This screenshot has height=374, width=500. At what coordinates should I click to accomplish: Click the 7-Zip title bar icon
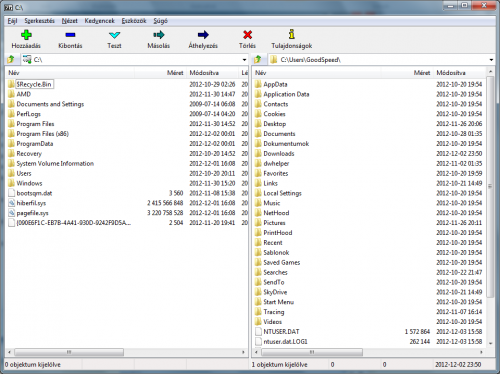pyautogui.click(x=8, y=7)
